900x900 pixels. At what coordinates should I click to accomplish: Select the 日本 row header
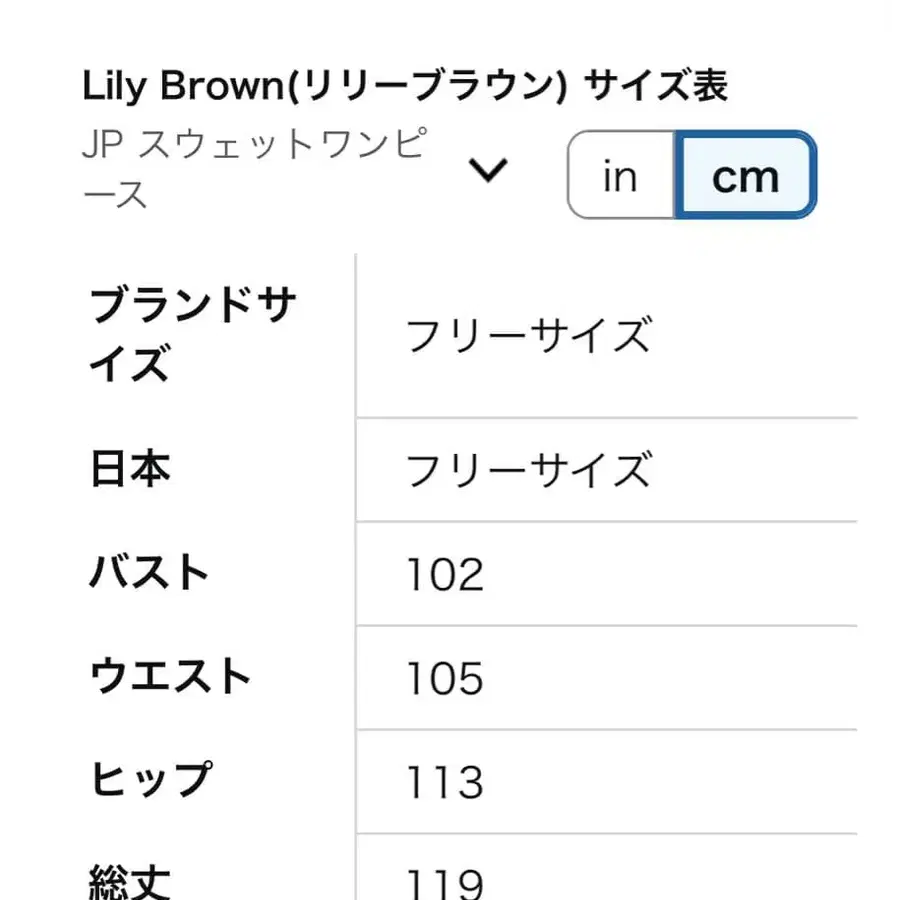tap(131, 469)
